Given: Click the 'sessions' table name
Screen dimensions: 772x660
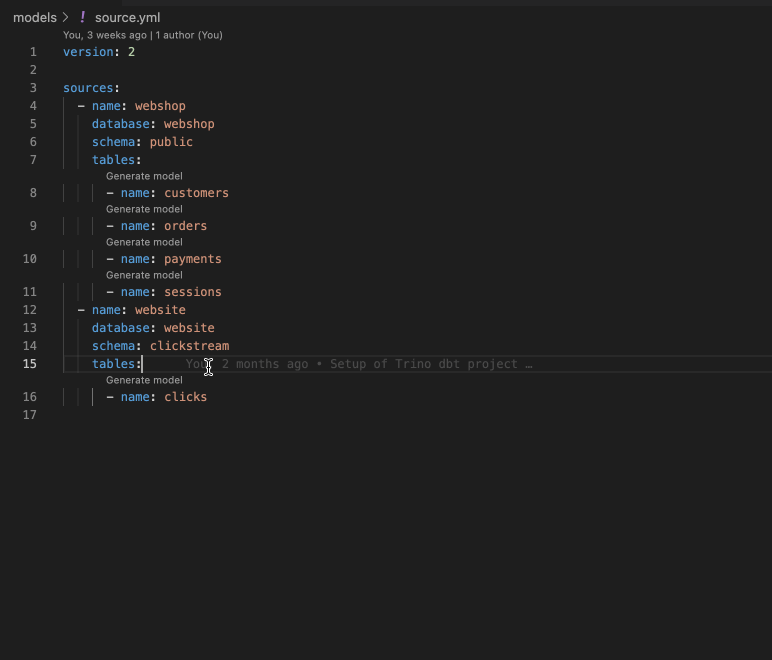Looking at the screenshot, I should pyautogui.click(x=193, y=292).
